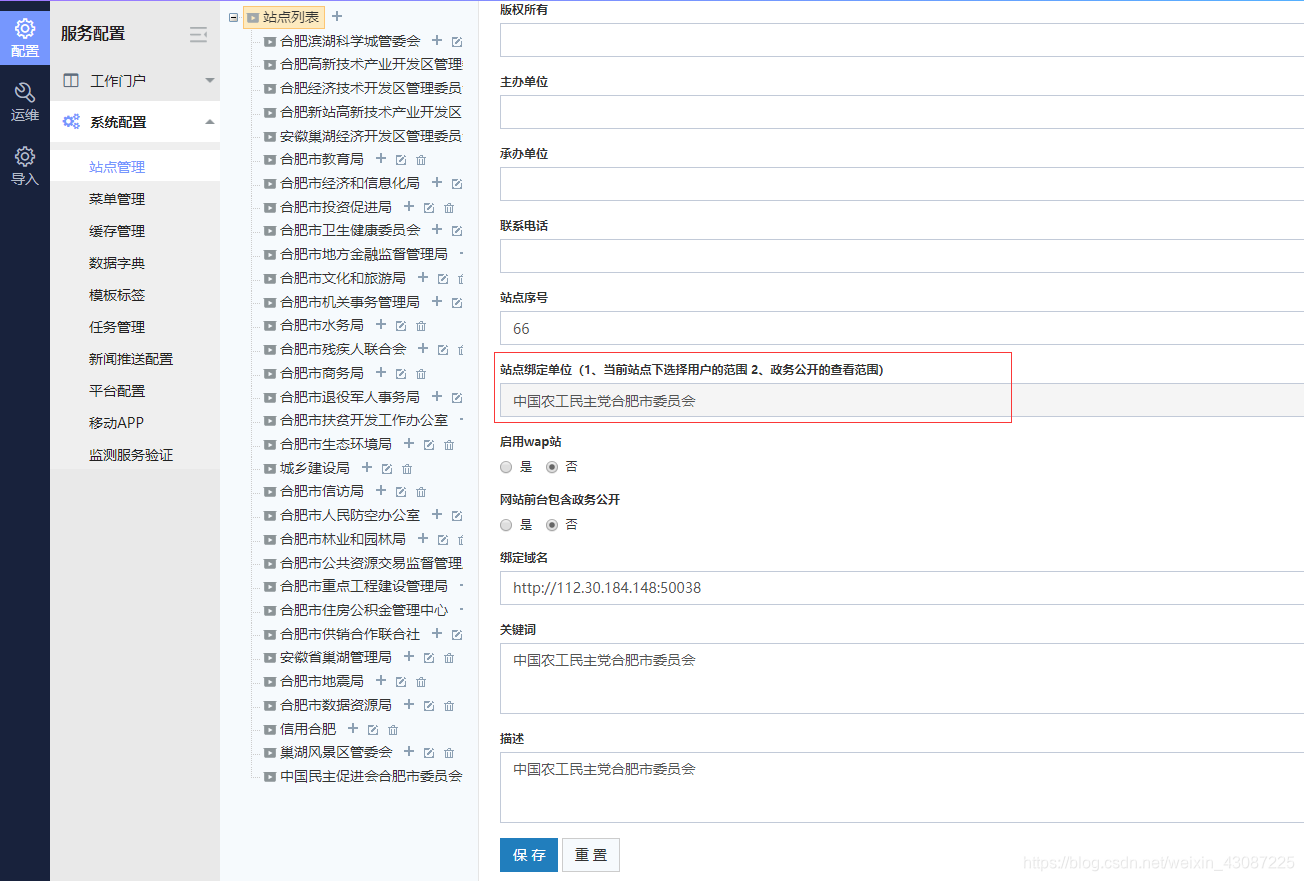The height and width of the screenshot is (881, 1304).
Task: Select 是 for 启用wap站
Action: [x=506, y=467]
